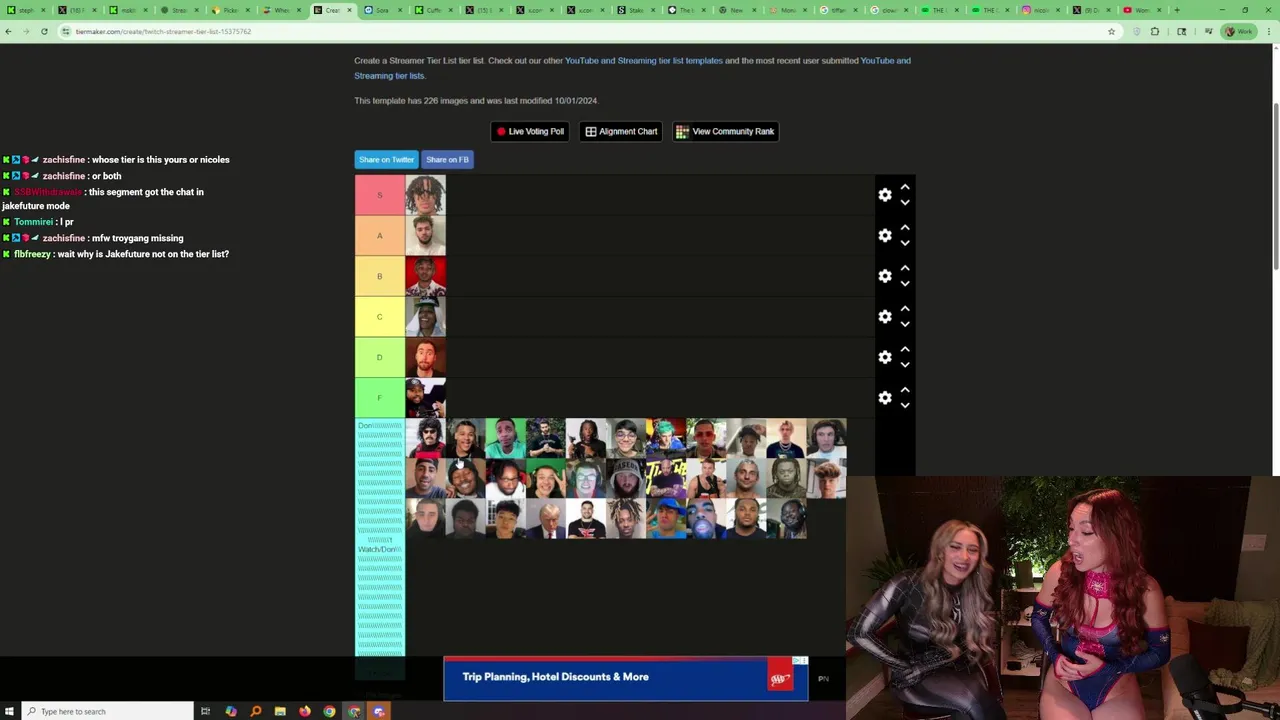This screenshot has height=720, width=1280.
Task: Move A tier row up with arrow
Action: point(905,228)
